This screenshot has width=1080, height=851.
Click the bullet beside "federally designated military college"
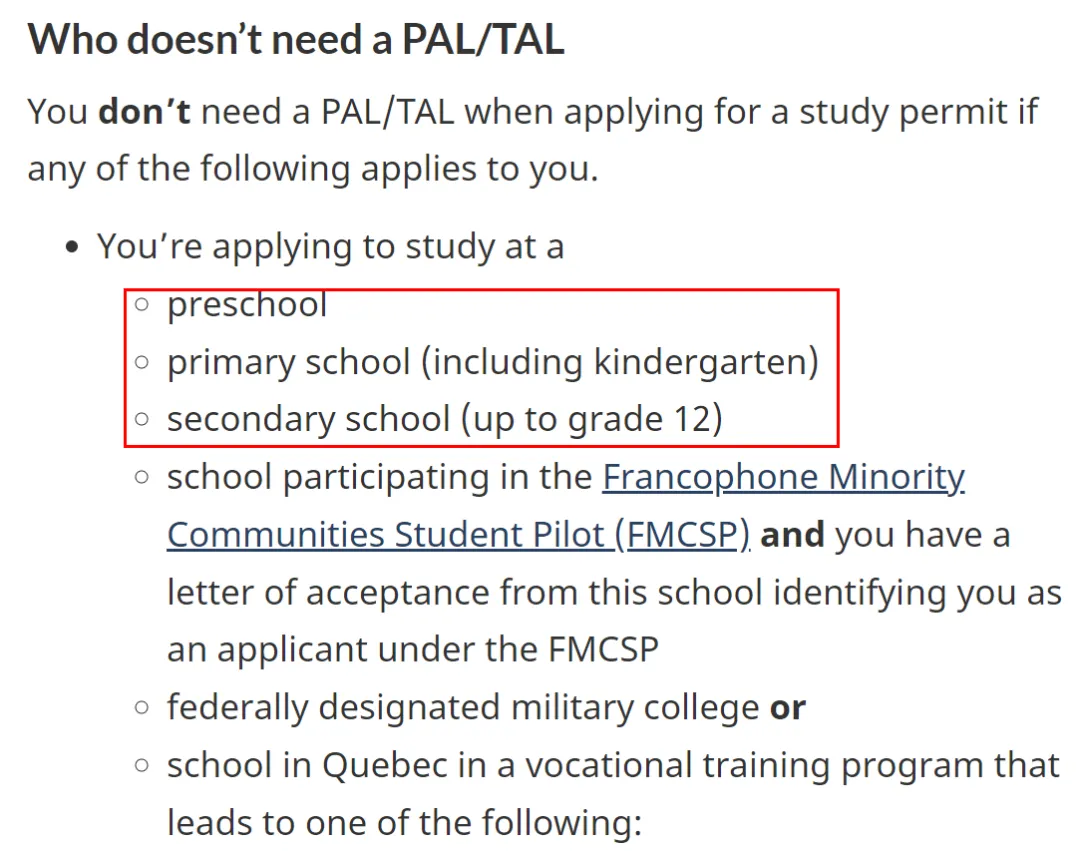[142, 708]
